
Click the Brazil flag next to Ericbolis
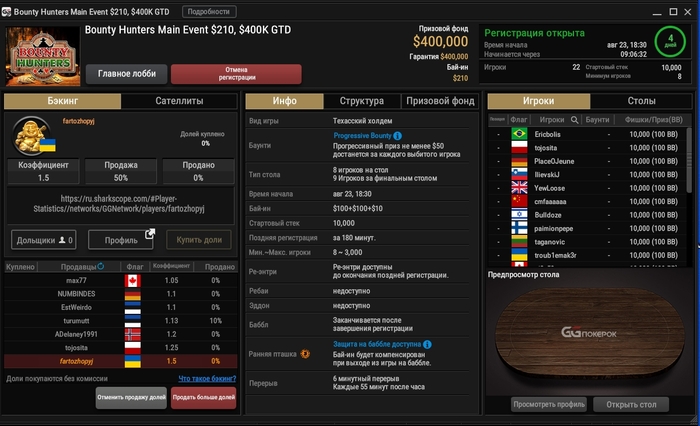[x=519, y=134]
